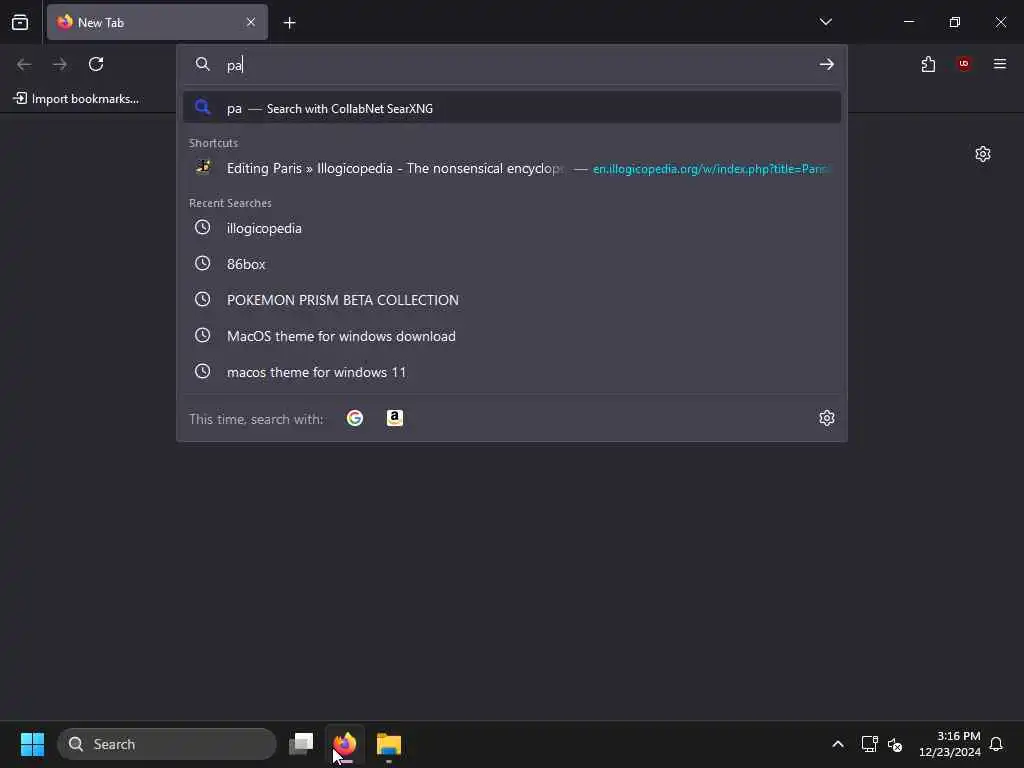The width and height of the screenshot is (1024, 768).
Task: Search this time with Google
Action: click(x=355, y=418)
